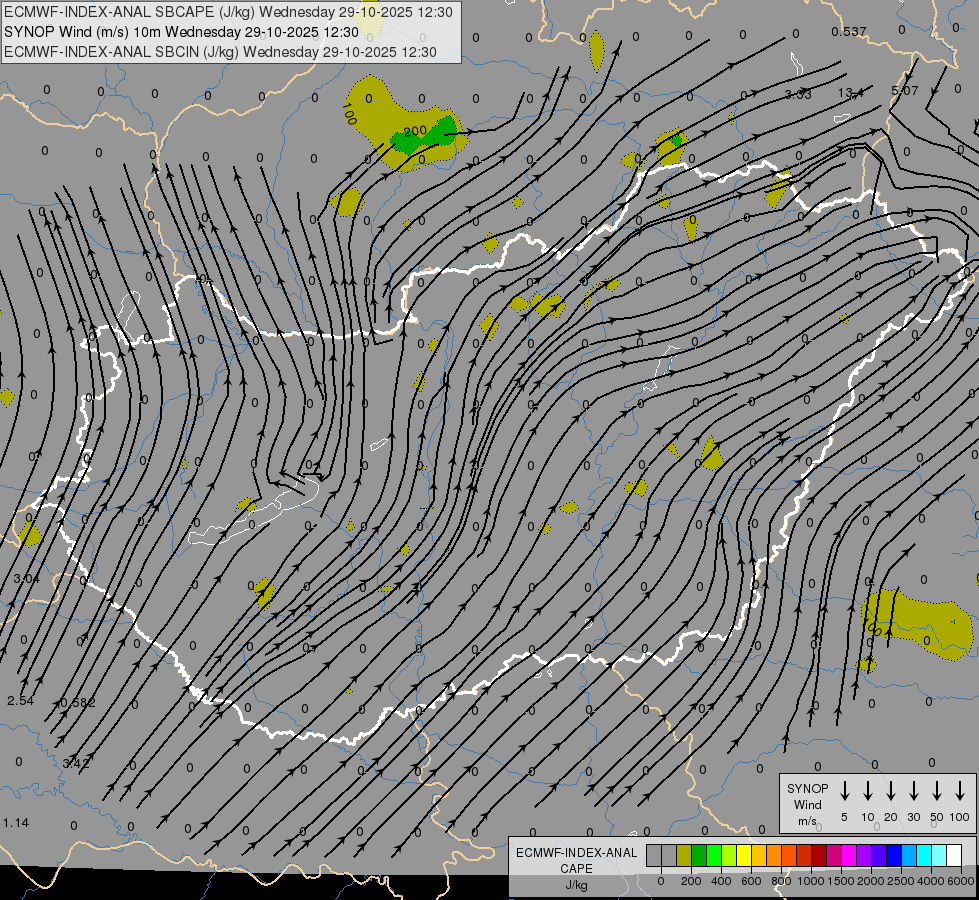Select the olive CAPE legend swatch
Image resolution: width=979 pixels, height=900 pixels.
tap(684, 855)
